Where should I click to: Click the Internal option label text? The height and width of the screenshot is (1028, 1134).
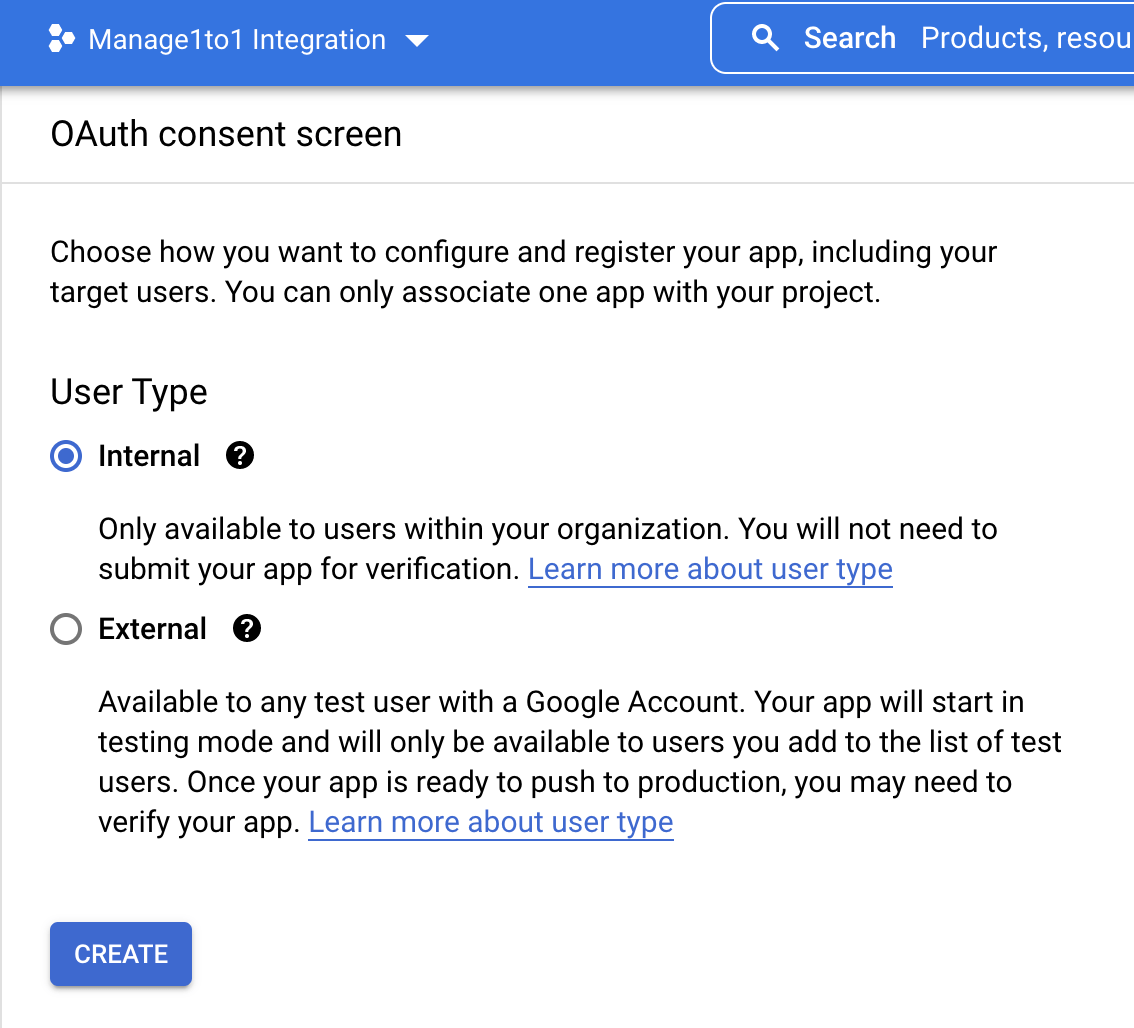(x=149, y=457)
